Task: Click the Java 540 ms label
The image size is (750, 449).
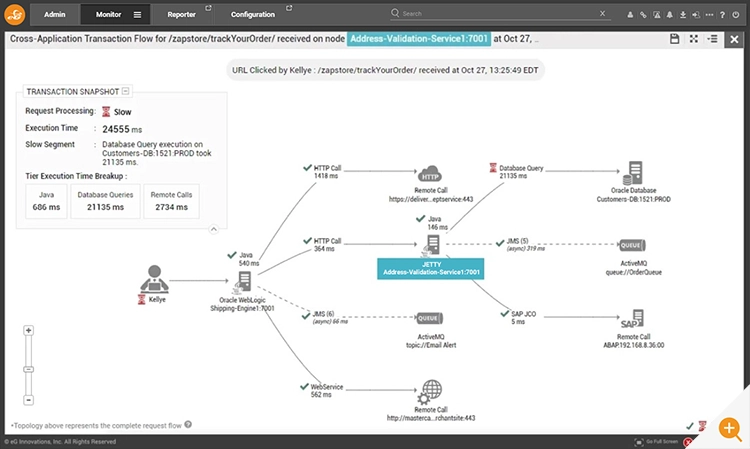Action: coord(249,259)
